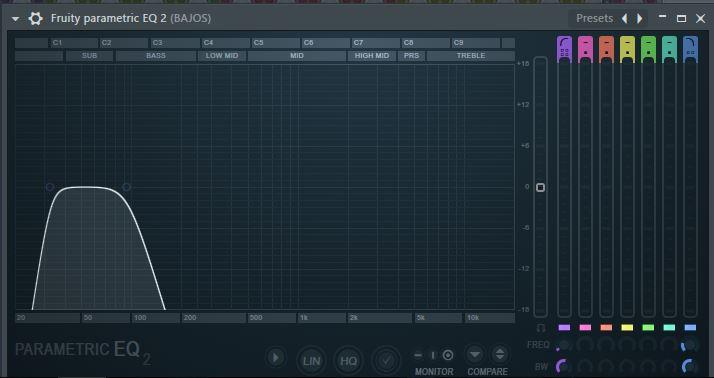Viewport: 714px width, 378px height.
Task: Select the vertical bar monitor option
Action: coord(433,355)
